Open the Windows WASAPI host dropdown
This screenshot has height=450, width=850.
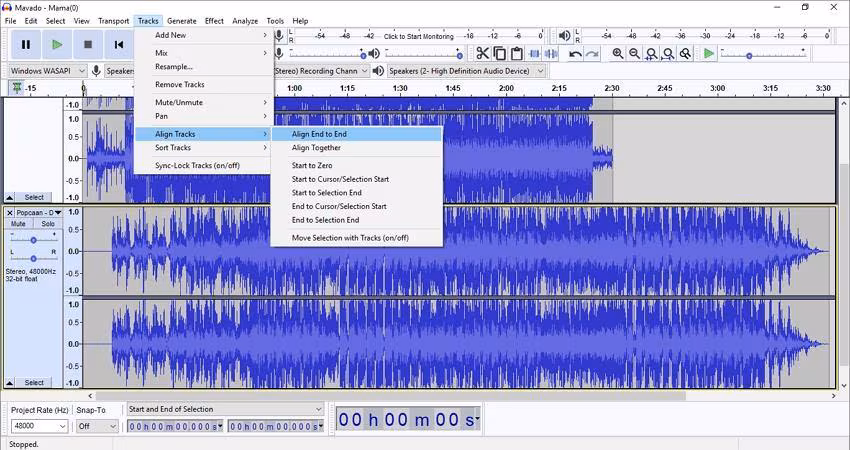48,71
